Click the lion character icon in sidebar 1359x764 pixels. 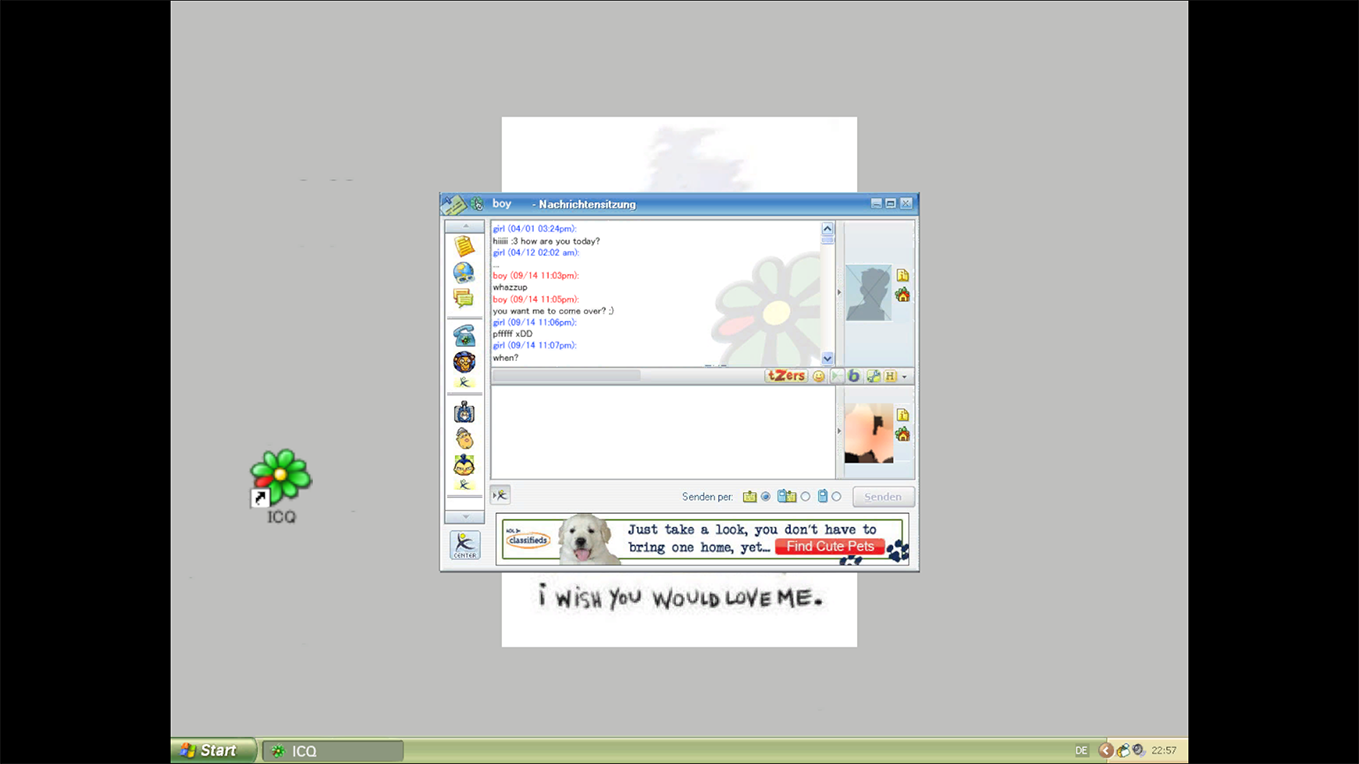point(464,361)
